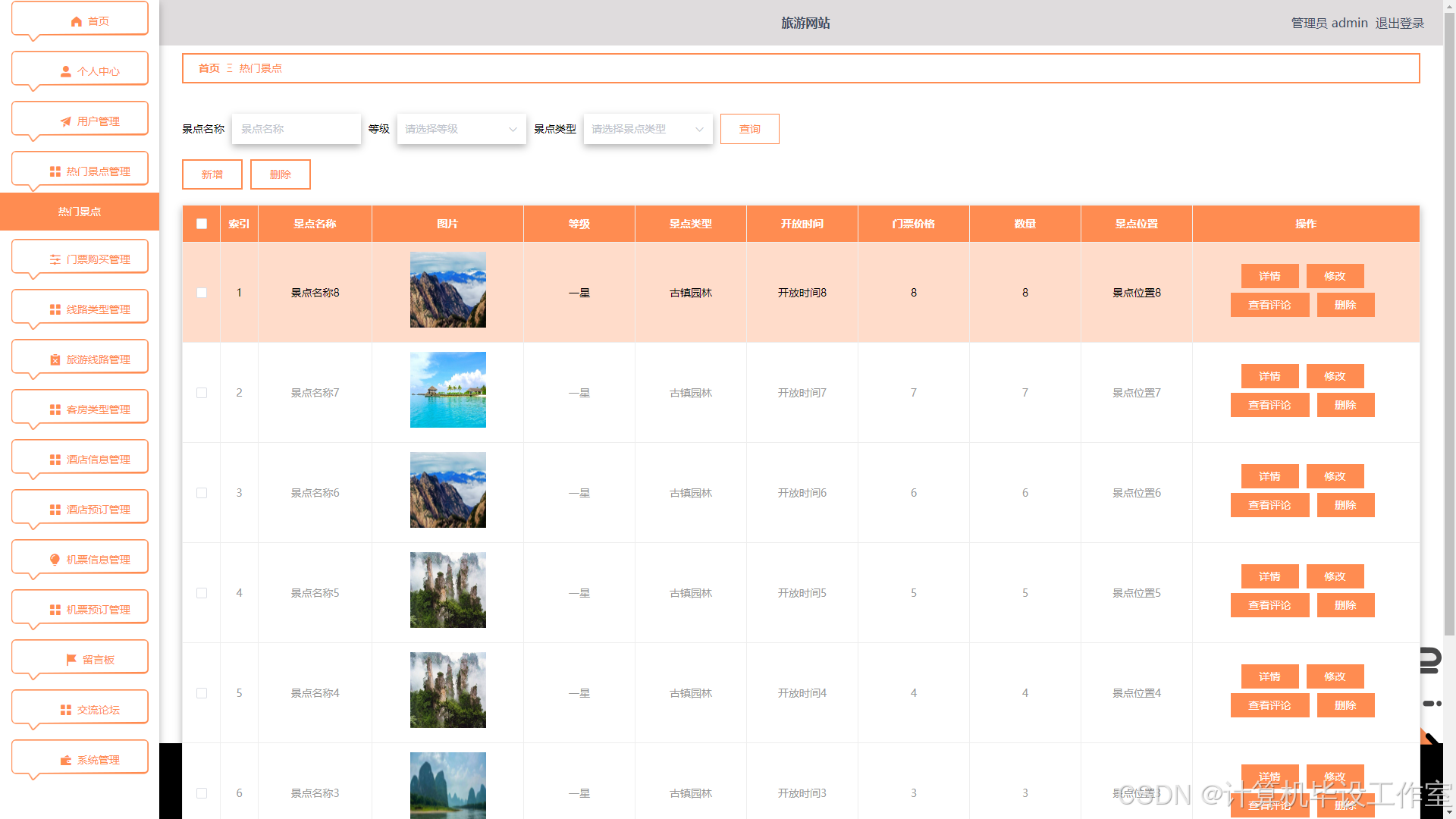Select the 热门景点 submenu item
Screen dimensions: 1456x819
[80, 212]
